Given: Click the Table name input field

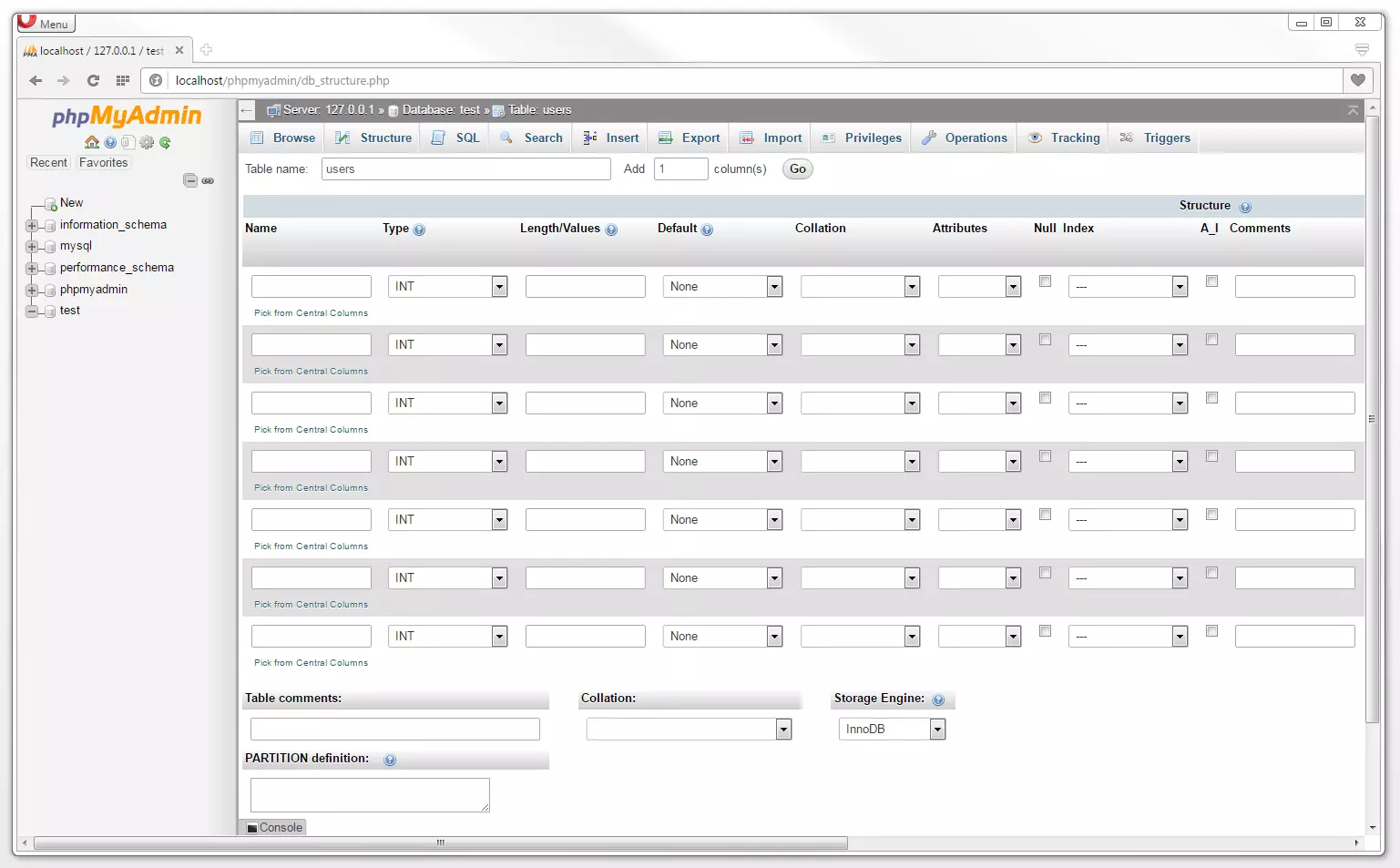Looking at the screenshot, I should [x=465, y=169].
